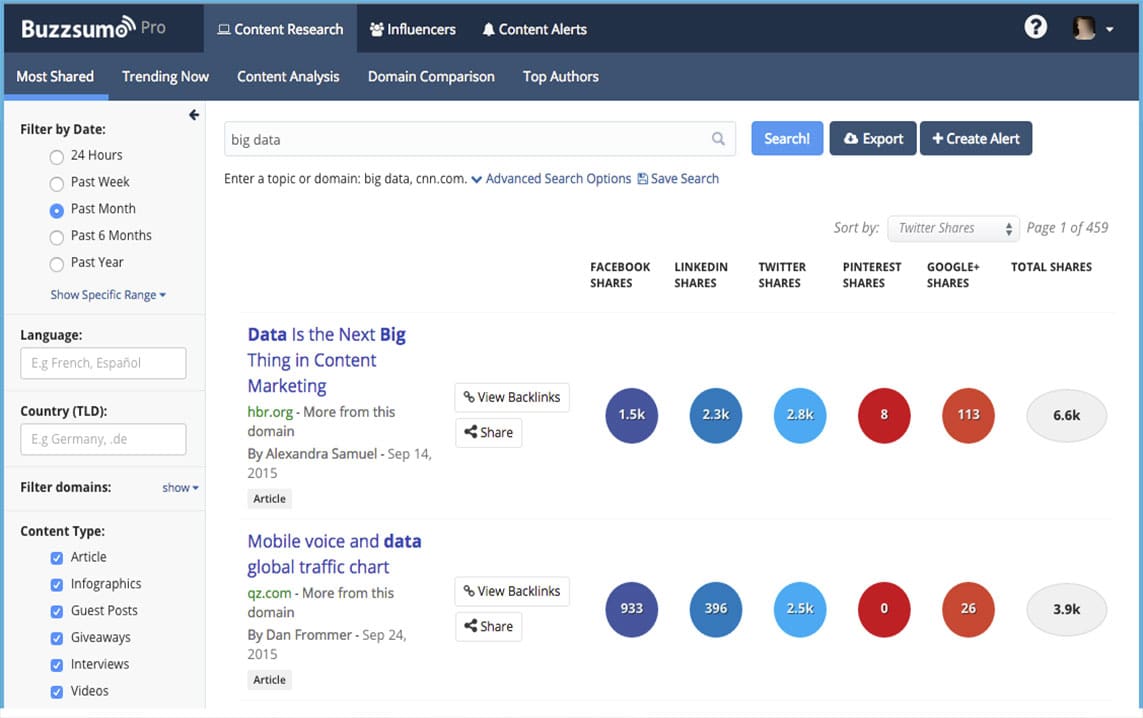Switch to the Trending Now tab
This screenshot has height=718, width=1143.
click(165, 76)
